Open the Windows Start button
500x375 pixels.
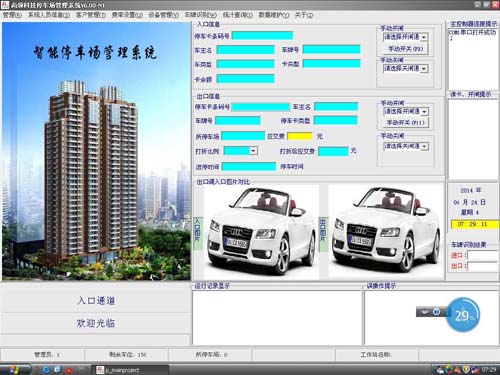coord(15,370)
